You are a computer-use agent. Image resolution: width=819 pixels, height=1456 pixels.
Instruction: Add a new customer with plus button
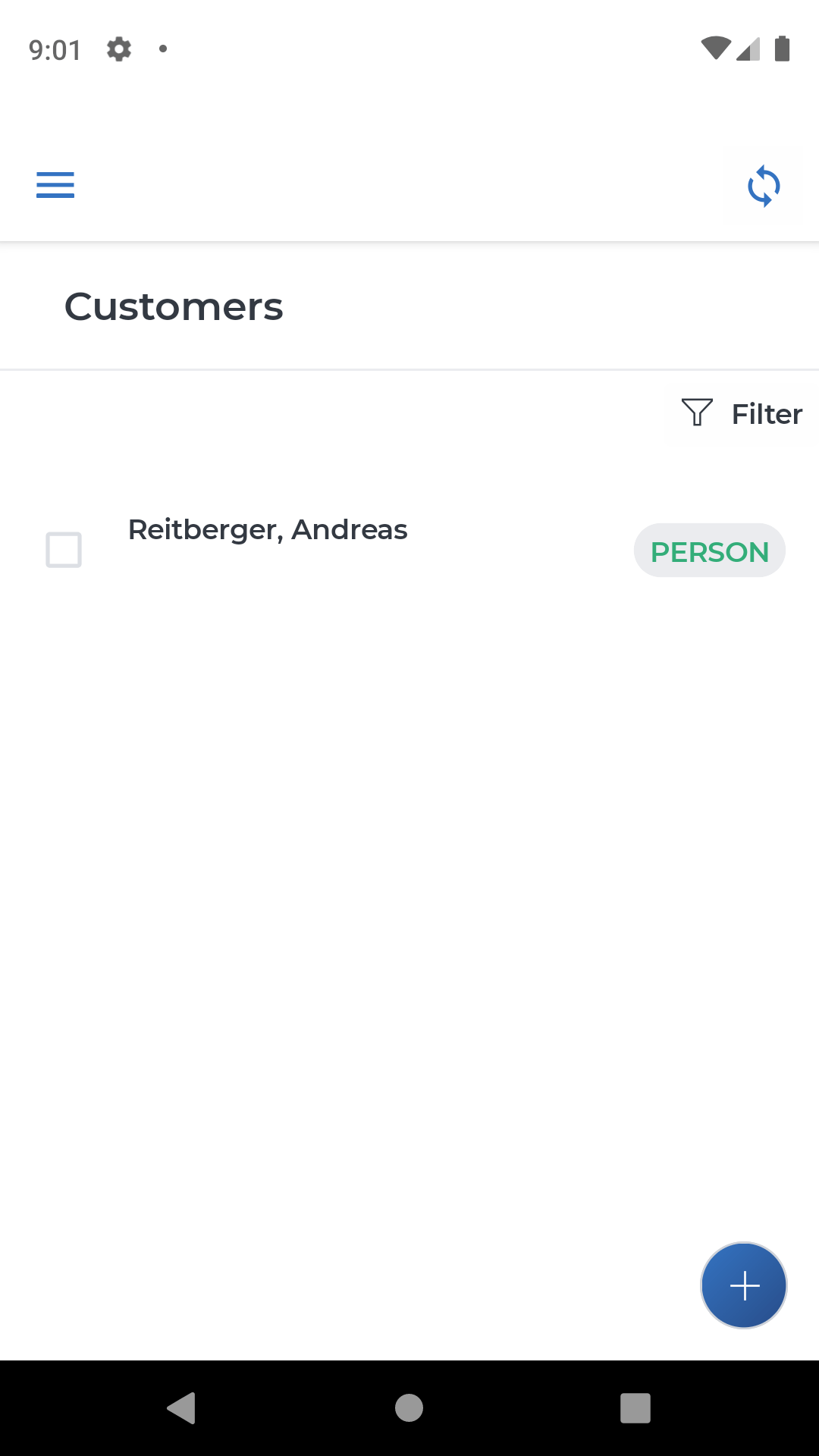(x=744, y=1285)
